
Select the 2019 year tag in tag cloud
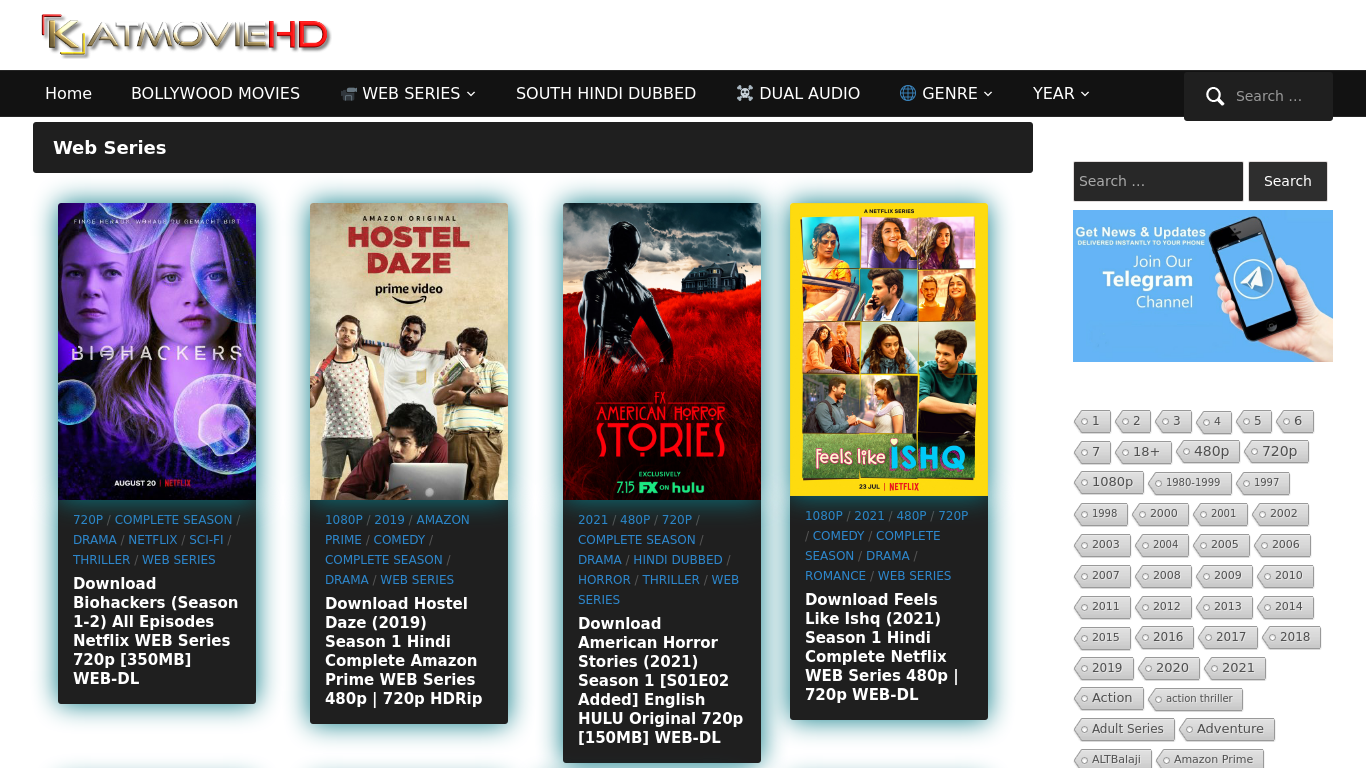(1104, 669)
